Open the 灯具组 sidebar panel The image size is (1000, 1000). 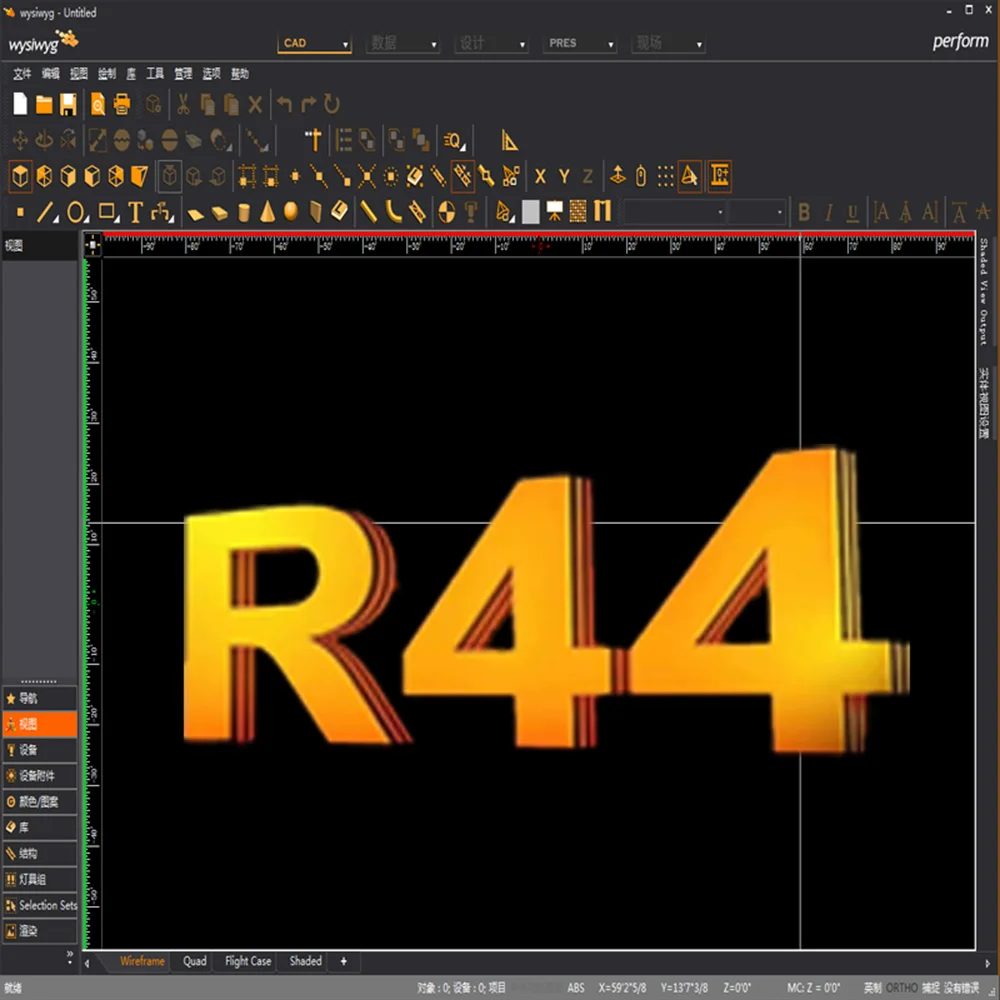point(40,879)
